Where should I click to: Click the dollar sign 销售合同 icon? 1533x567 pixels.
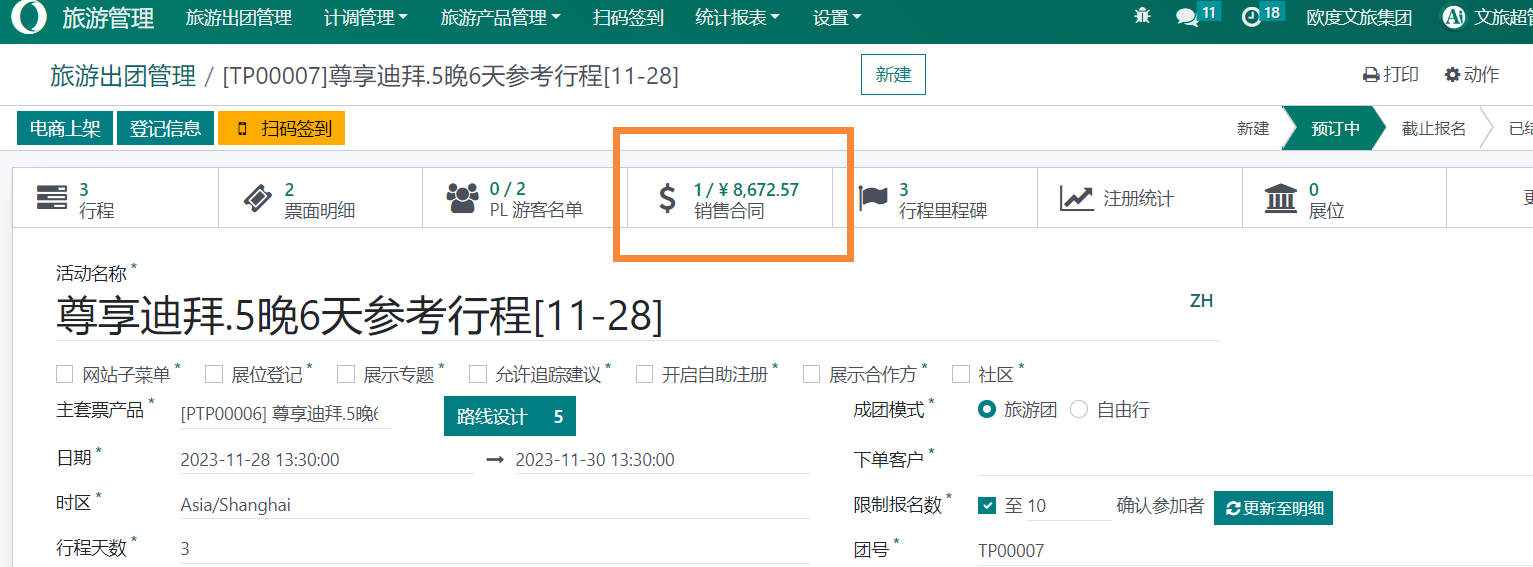click(x=667, y=199)
